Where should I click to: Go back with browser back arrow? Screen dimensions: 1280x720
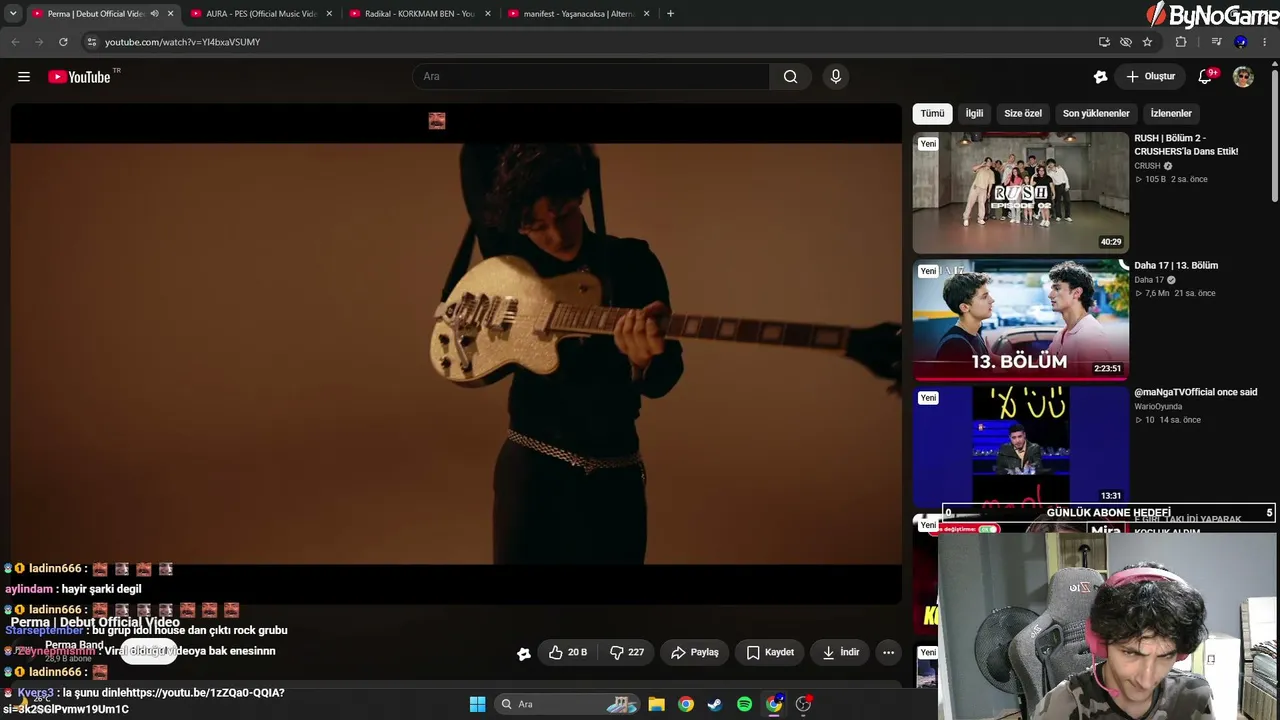(15, 42)
